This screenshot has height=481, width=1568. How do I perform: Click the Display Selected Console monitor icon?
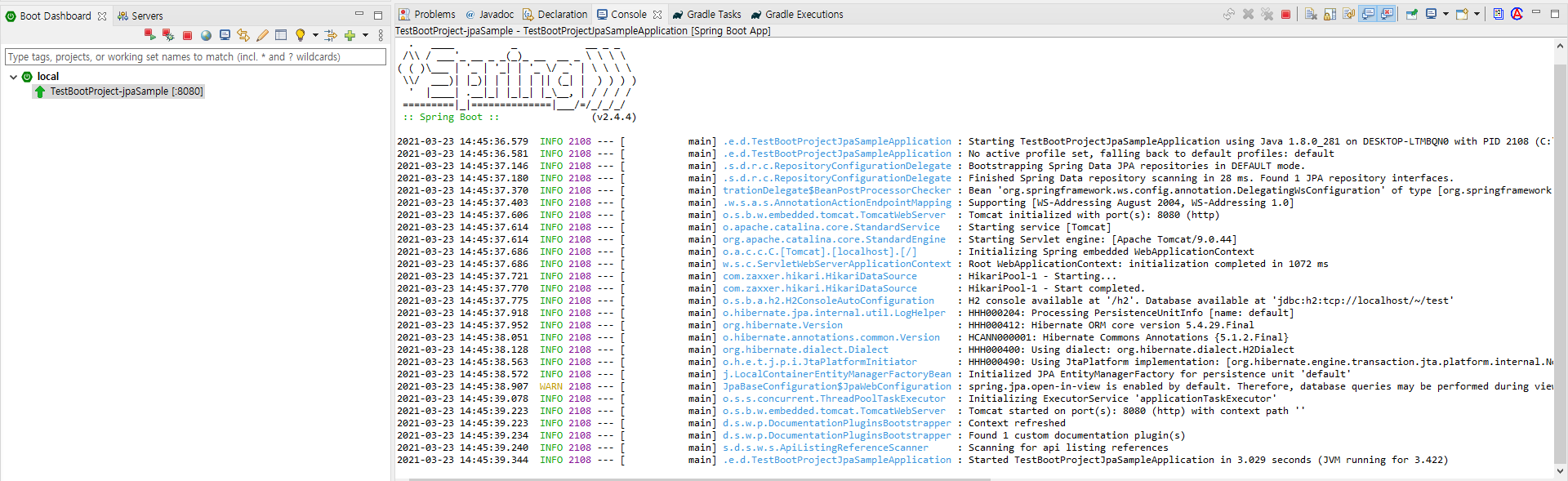pos(1431,14)
